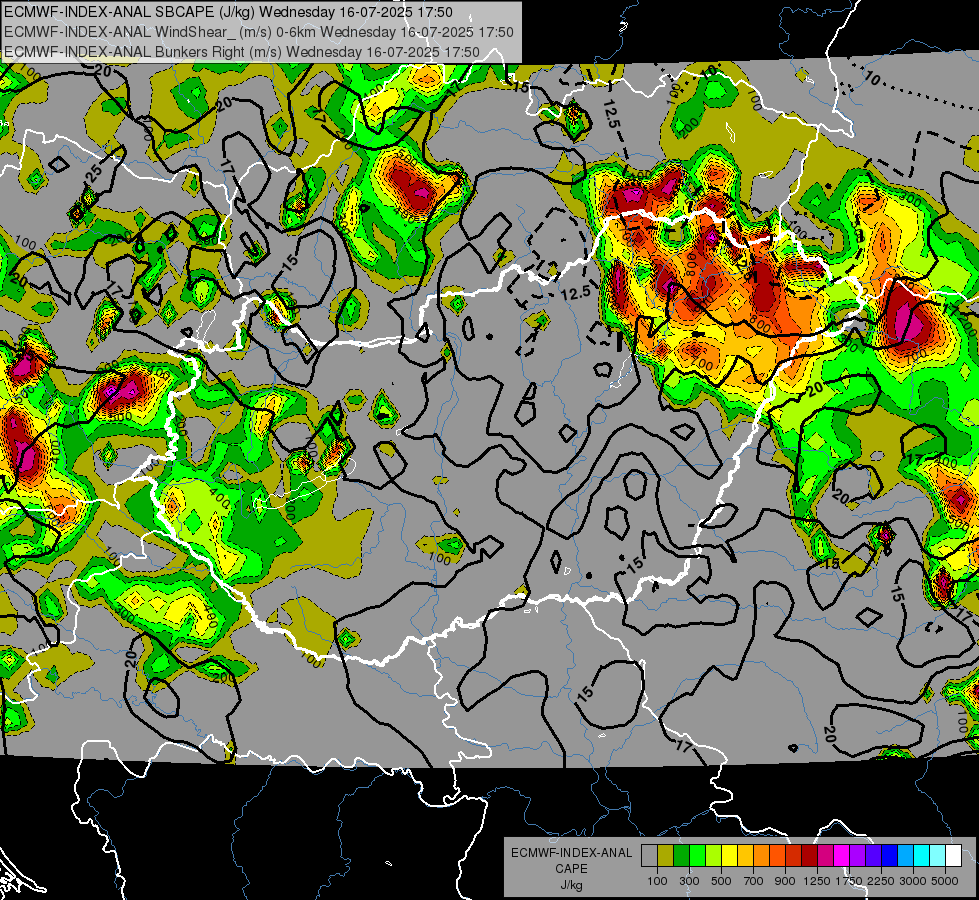
Task: Click the 700 value under legend bar
Action: tap(754, 881)
